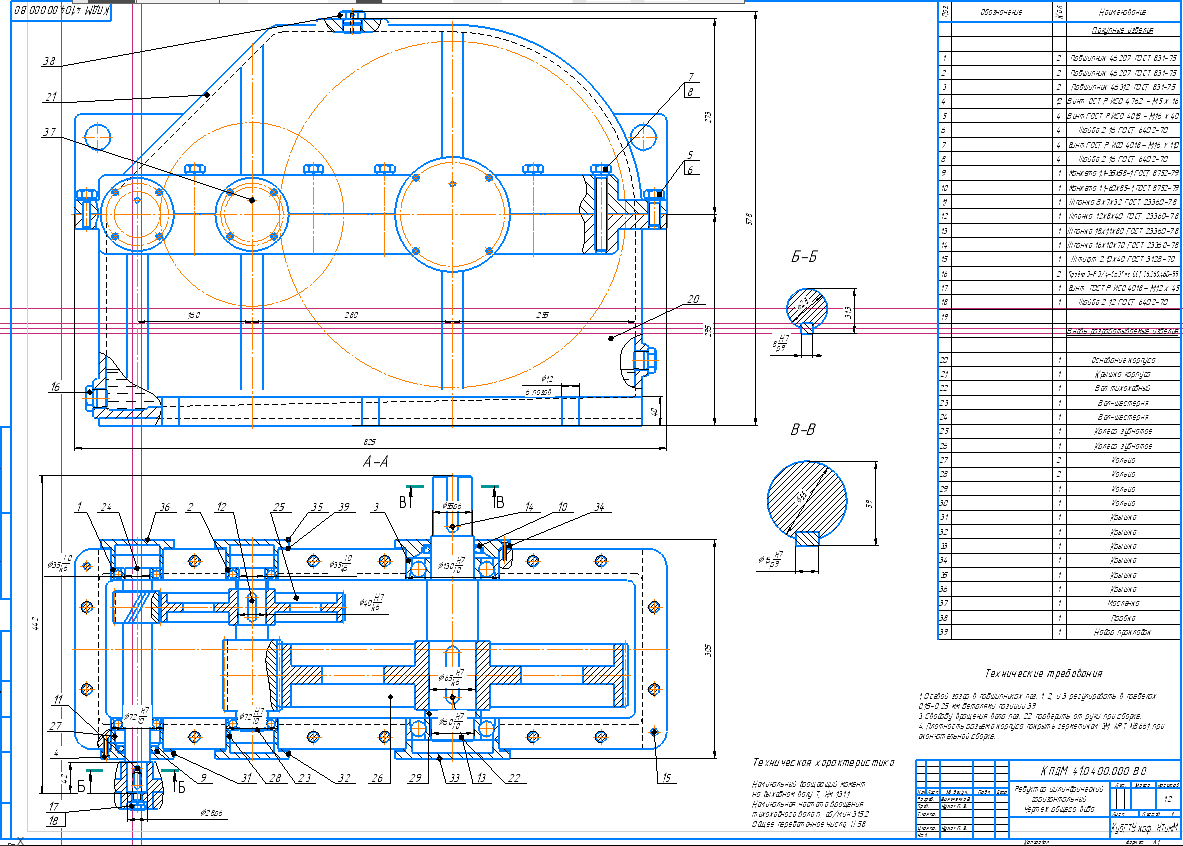Select the 'Вал-шестерня' entry in row 23
This screenshot has height=846, width=1183.
coord(1123,403)
